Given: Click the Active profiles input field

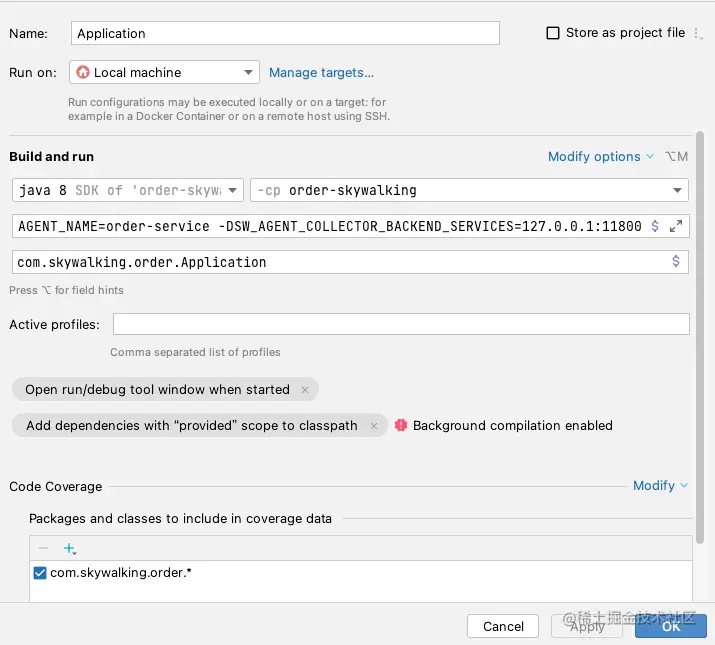Looking at the screenshot, I should tap(400, 325).
